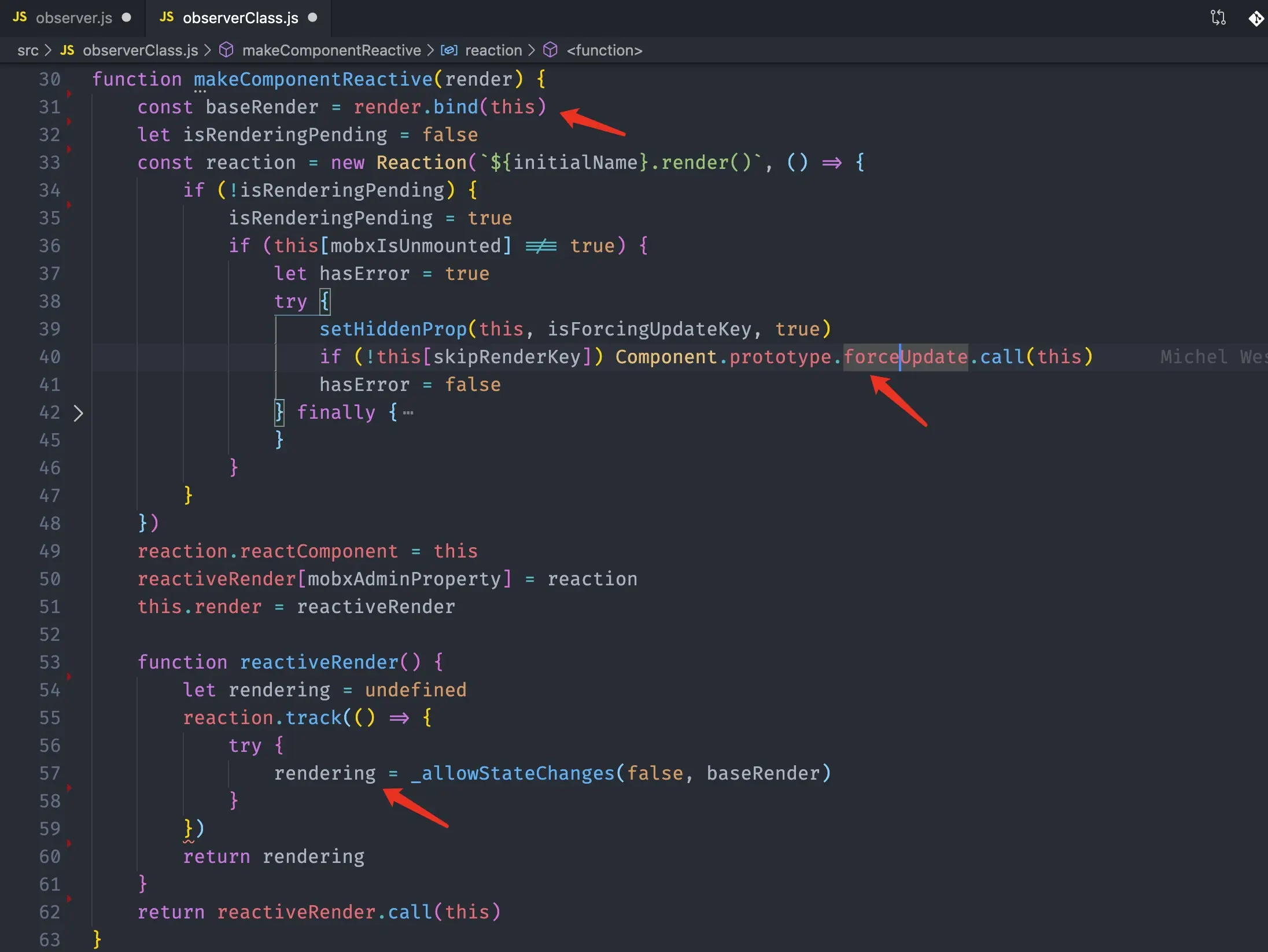Switch to the observerClass.js tab
This screenshot has width=1268, height=952.
click(241, 17)
